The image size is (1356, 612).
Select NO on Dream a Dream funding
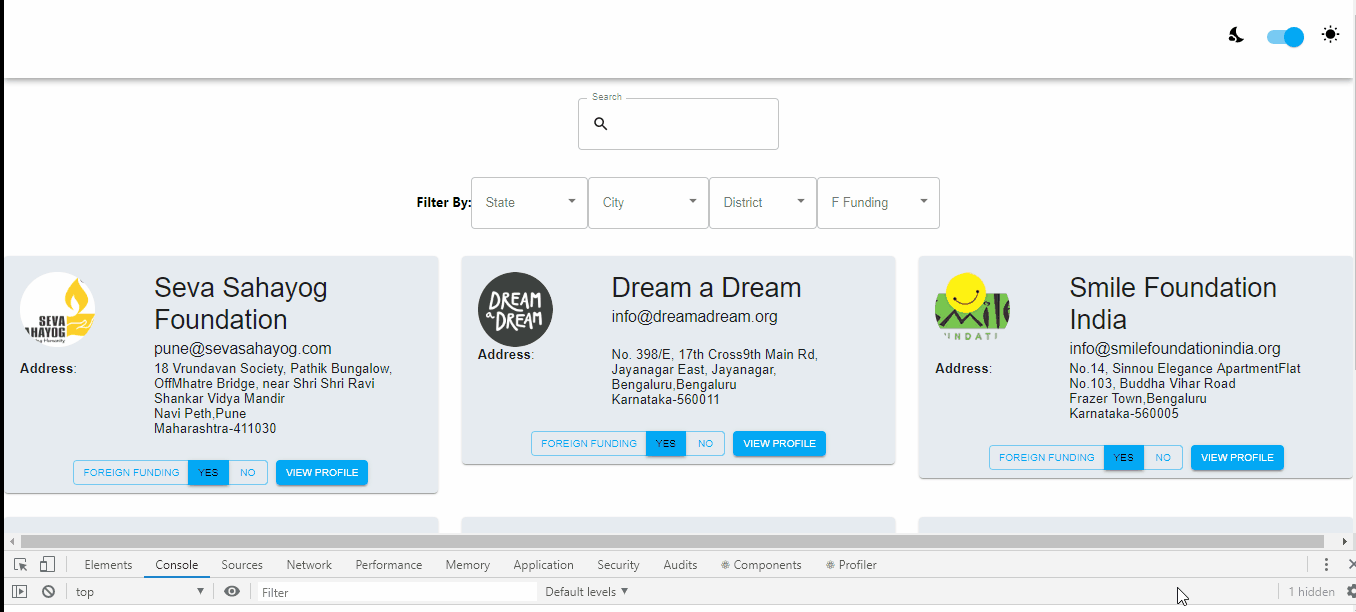coord(706,444)
